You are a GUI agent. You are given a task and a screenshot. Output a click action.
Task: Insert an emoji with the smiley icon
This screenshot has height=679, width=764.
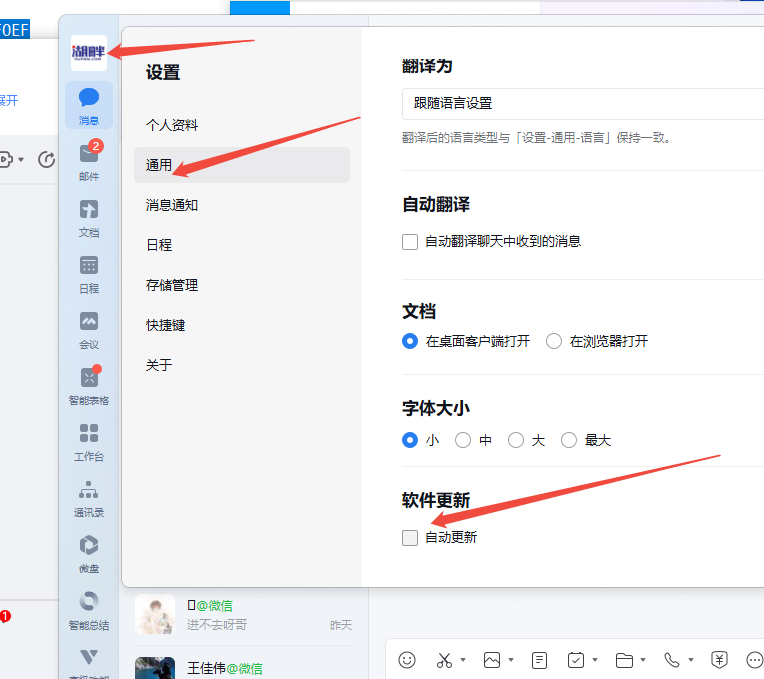click(x=407, y=660)
